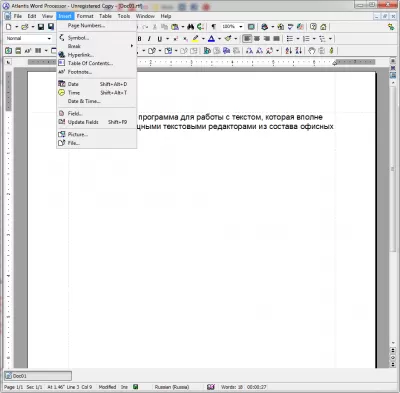Screen dimensions: 400x393
Task: Align text right
Action: coord(267,39)
